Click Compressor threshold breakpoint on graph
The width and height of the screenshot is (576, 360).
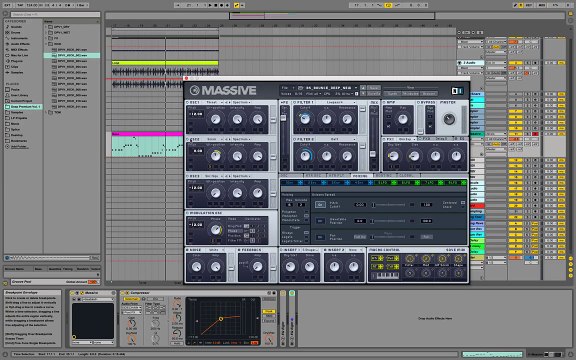tap(221, 319)
